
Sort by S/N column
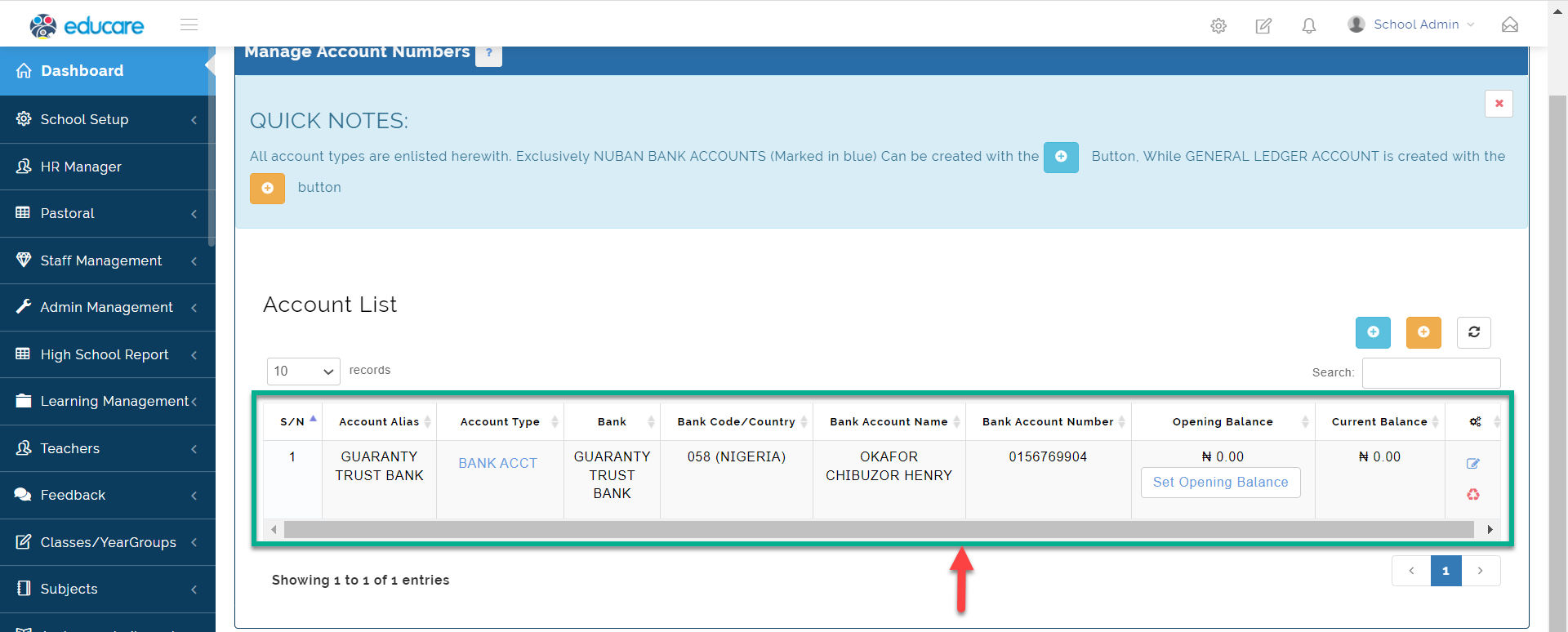click(x=292, y=422)
